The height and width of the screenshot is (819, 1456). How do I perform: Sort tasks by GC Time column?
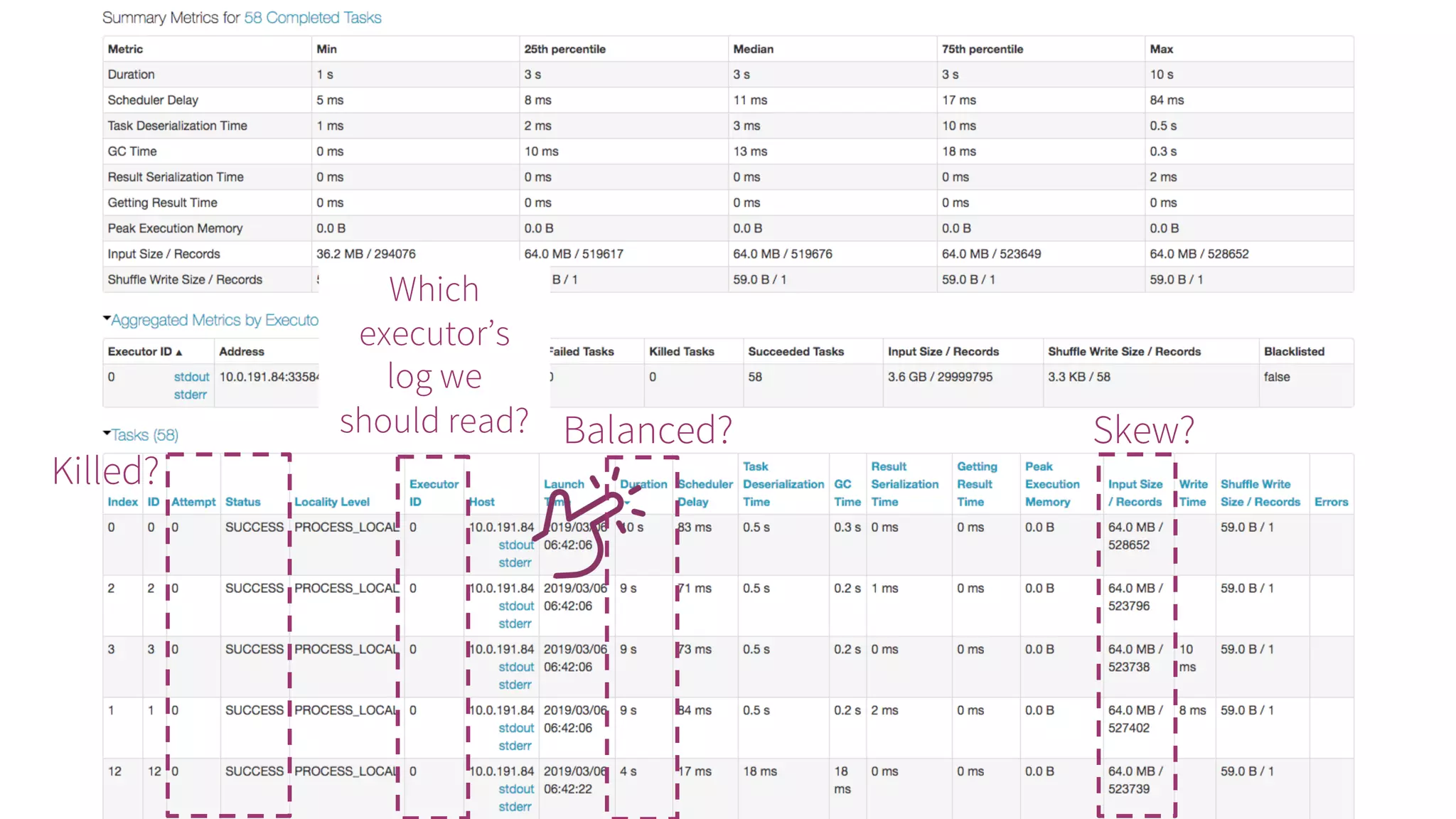[x=847, y=493]
